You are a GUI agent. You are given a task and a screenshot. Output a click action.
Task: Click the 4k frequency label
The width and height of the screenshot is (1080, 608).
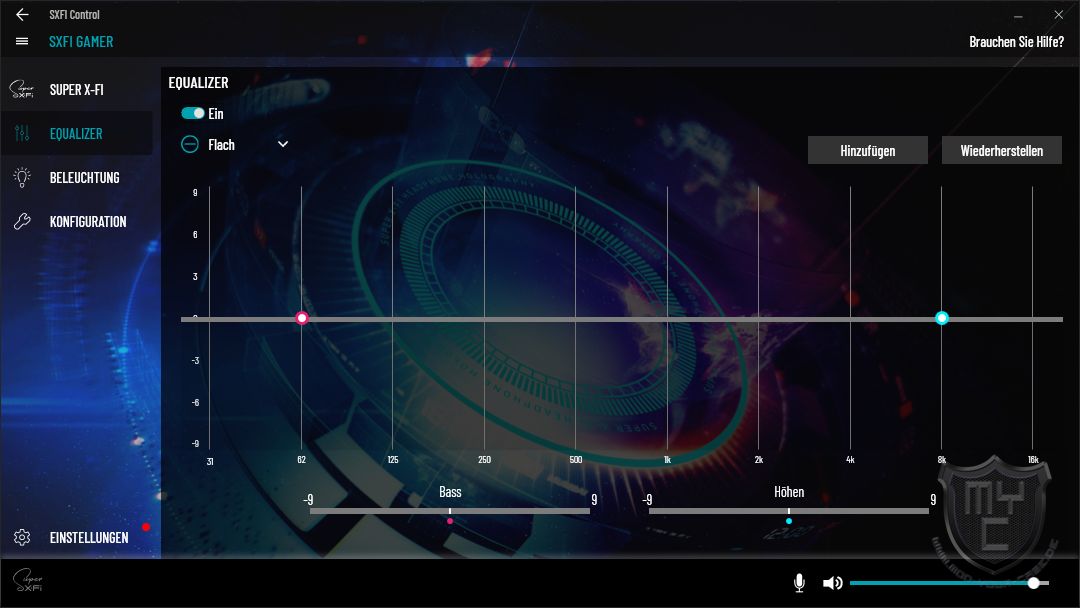point(850,459)
